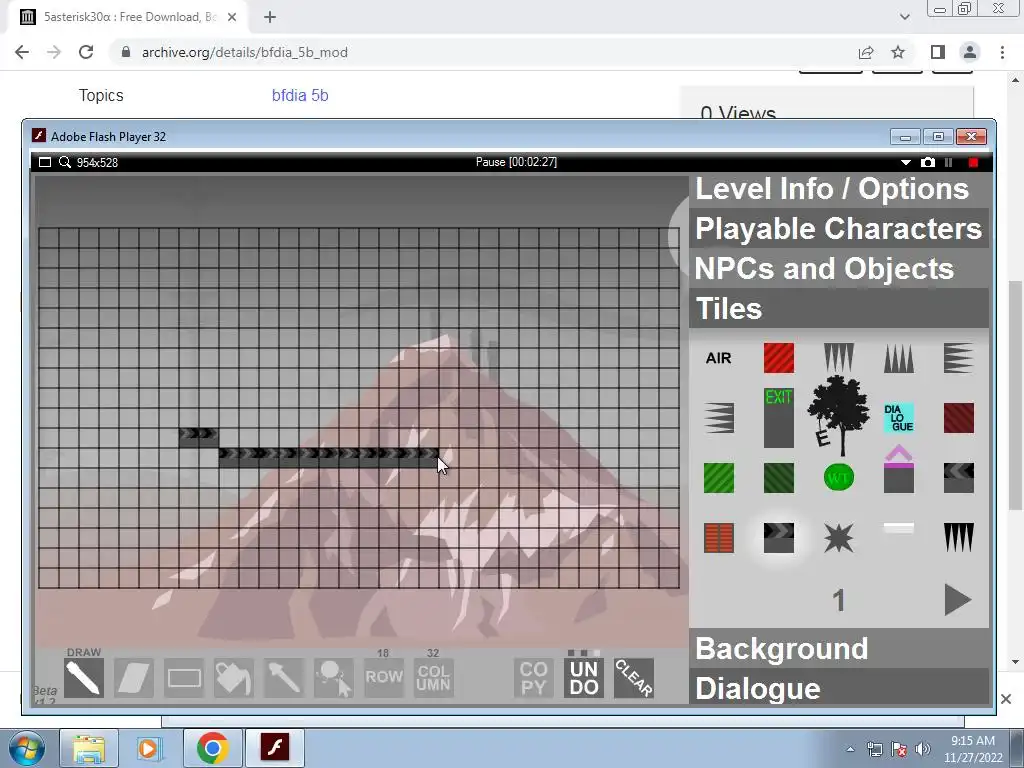This screenshot has width=1024, height=768.
Task: Open the bfdia 5b topic link
Action: click(x=300, y=95)
